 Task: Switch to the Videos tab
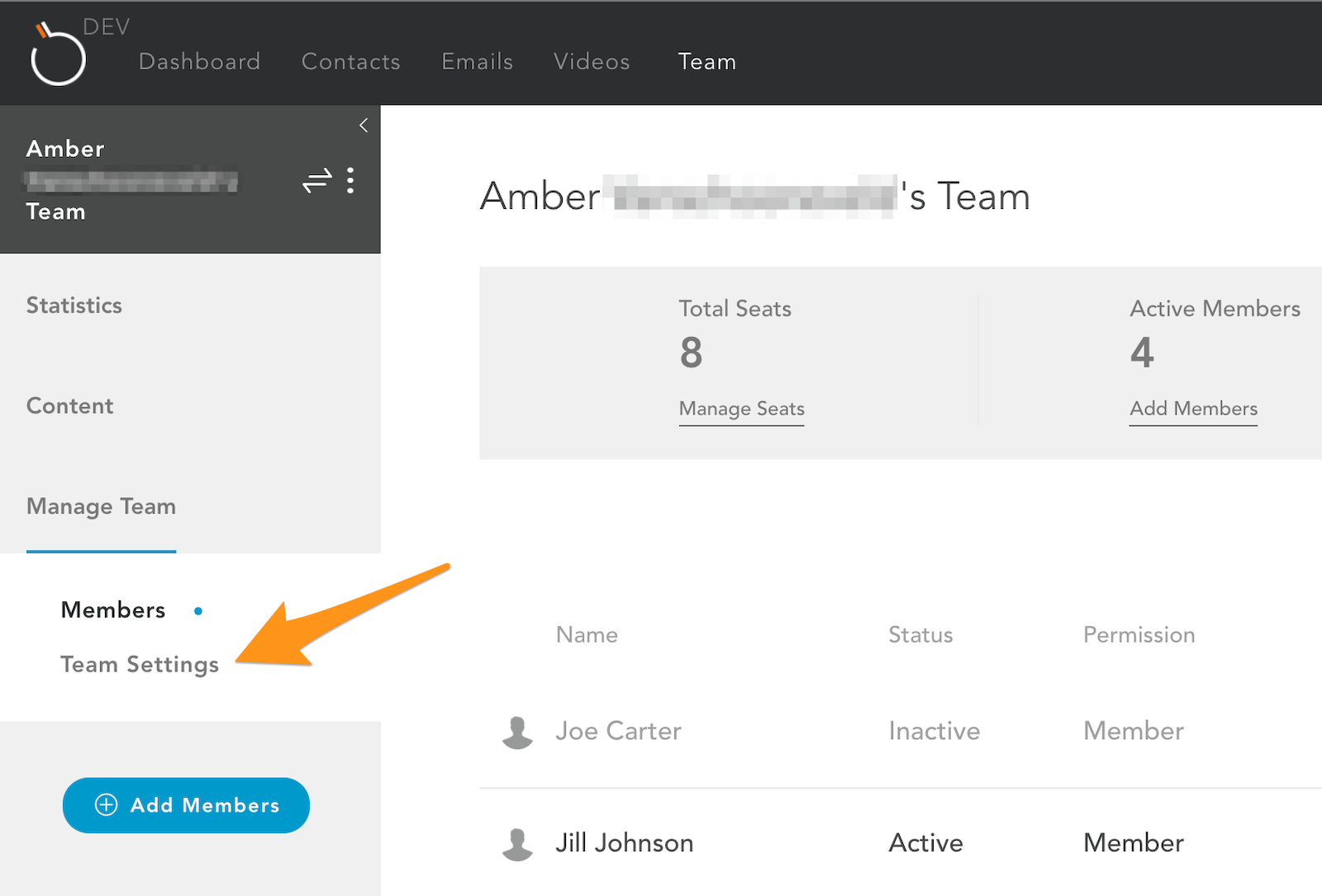[592, 61]
